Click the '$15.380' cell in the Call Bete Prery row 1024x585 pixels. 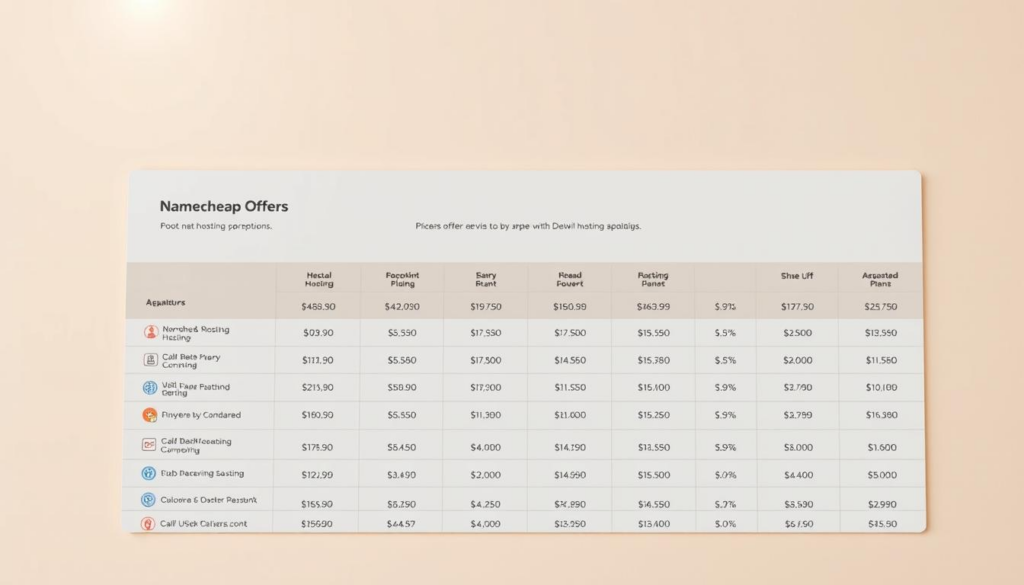tap(654, 360)
